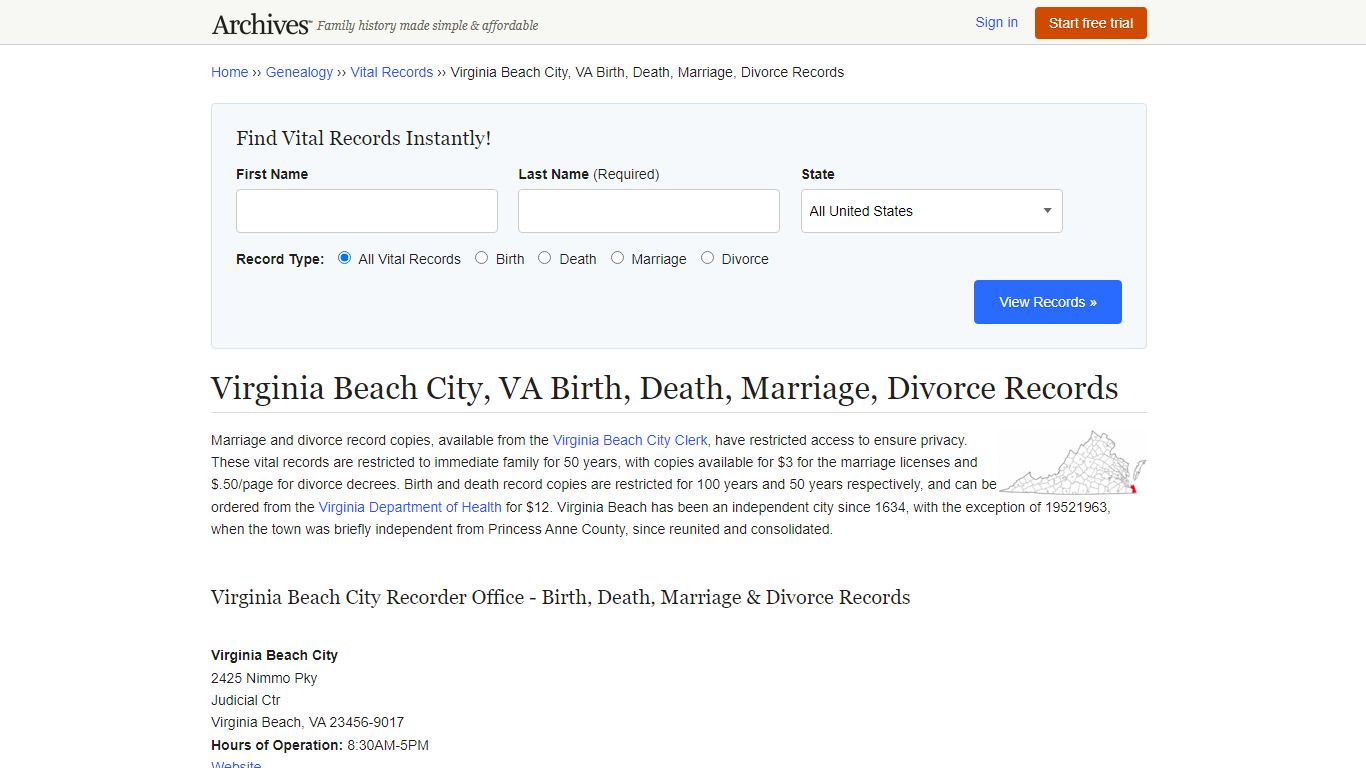Open the Genealogy breadcrumb link
This screenshot has height=768, width=1366.
tap(299, 72)
